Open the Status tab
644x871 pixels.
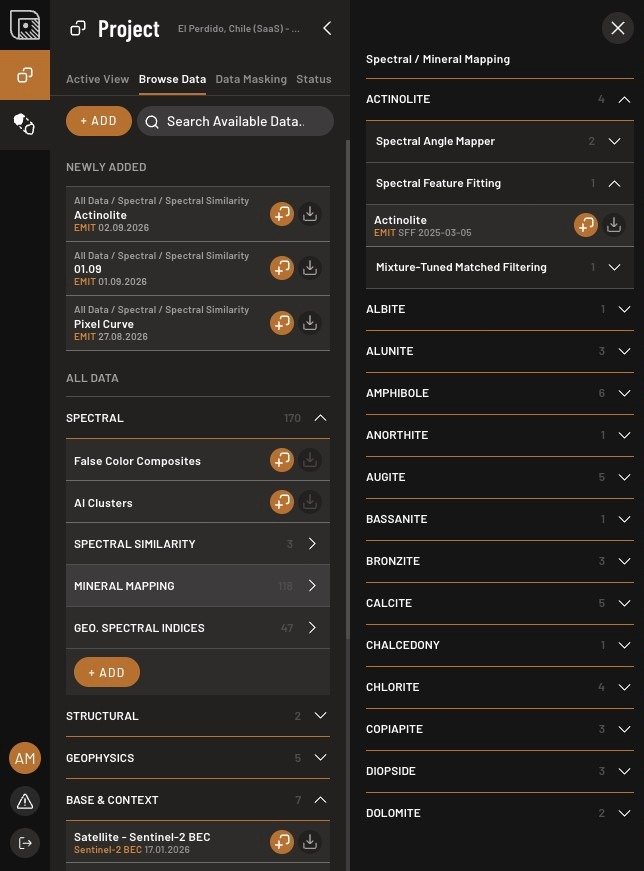tap(314, 79)
